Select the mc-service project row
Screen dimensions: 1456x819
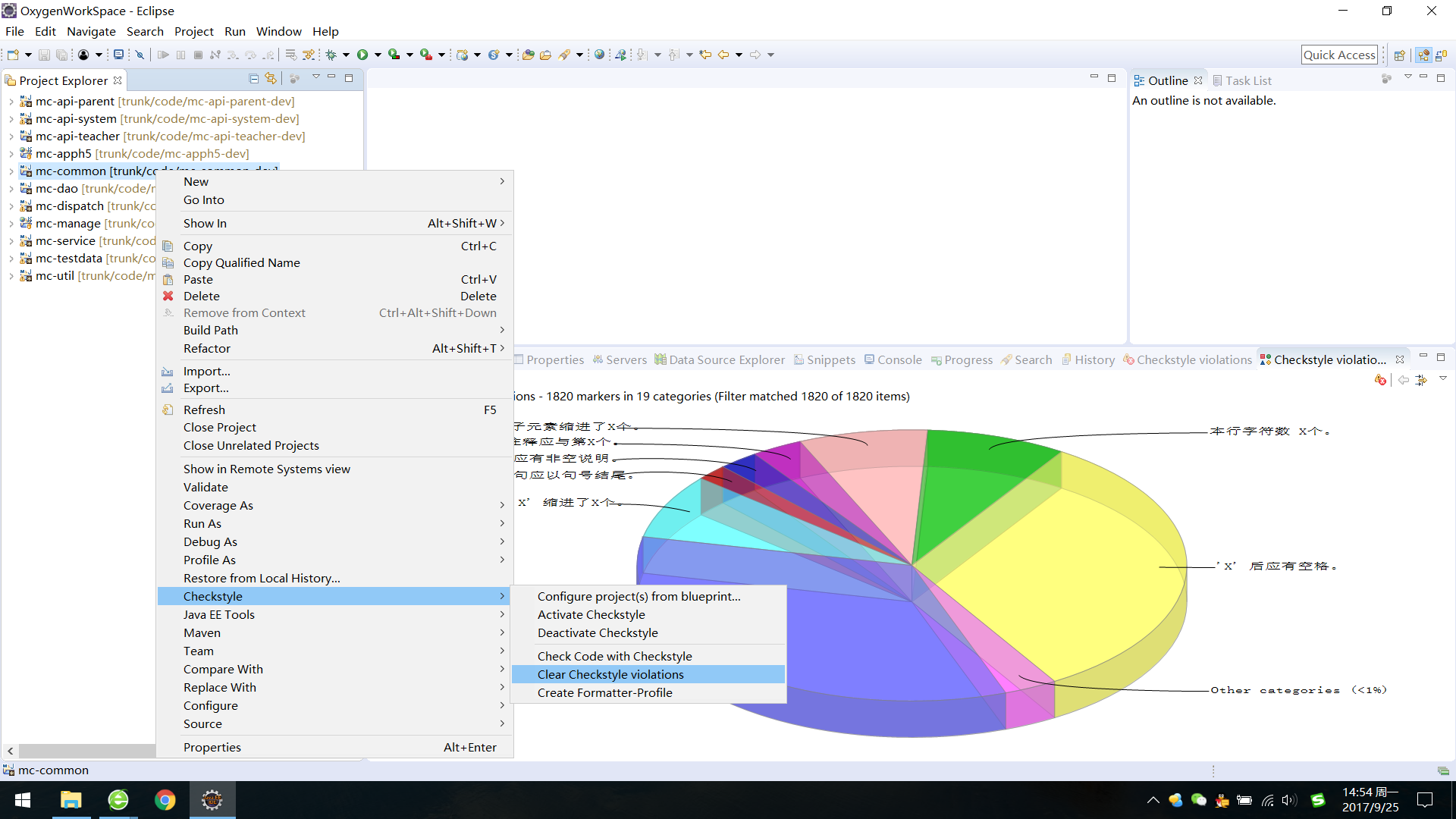coord(87,241)
